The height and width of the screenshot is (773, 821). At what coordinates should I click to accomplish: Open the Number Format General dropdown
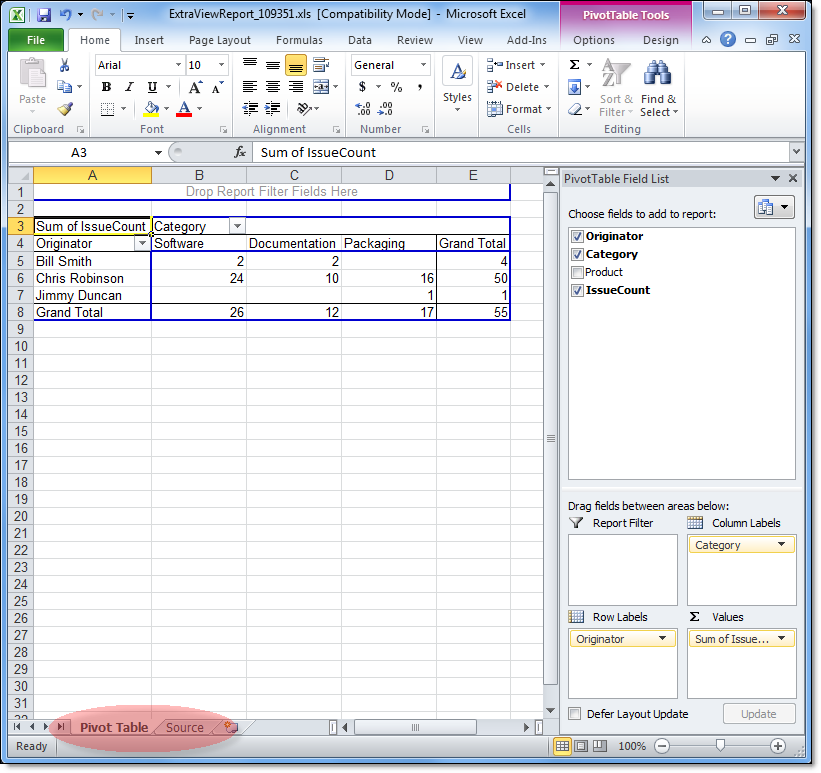pyautogui.click(x=424, y=65)
